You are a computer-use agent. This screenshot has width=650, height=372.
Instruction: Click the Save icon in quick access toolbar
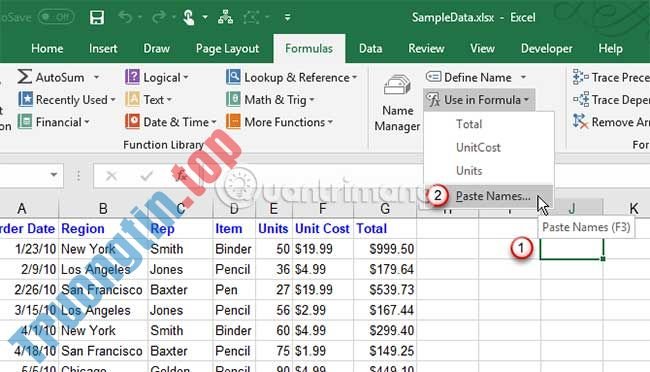point(97,17)
